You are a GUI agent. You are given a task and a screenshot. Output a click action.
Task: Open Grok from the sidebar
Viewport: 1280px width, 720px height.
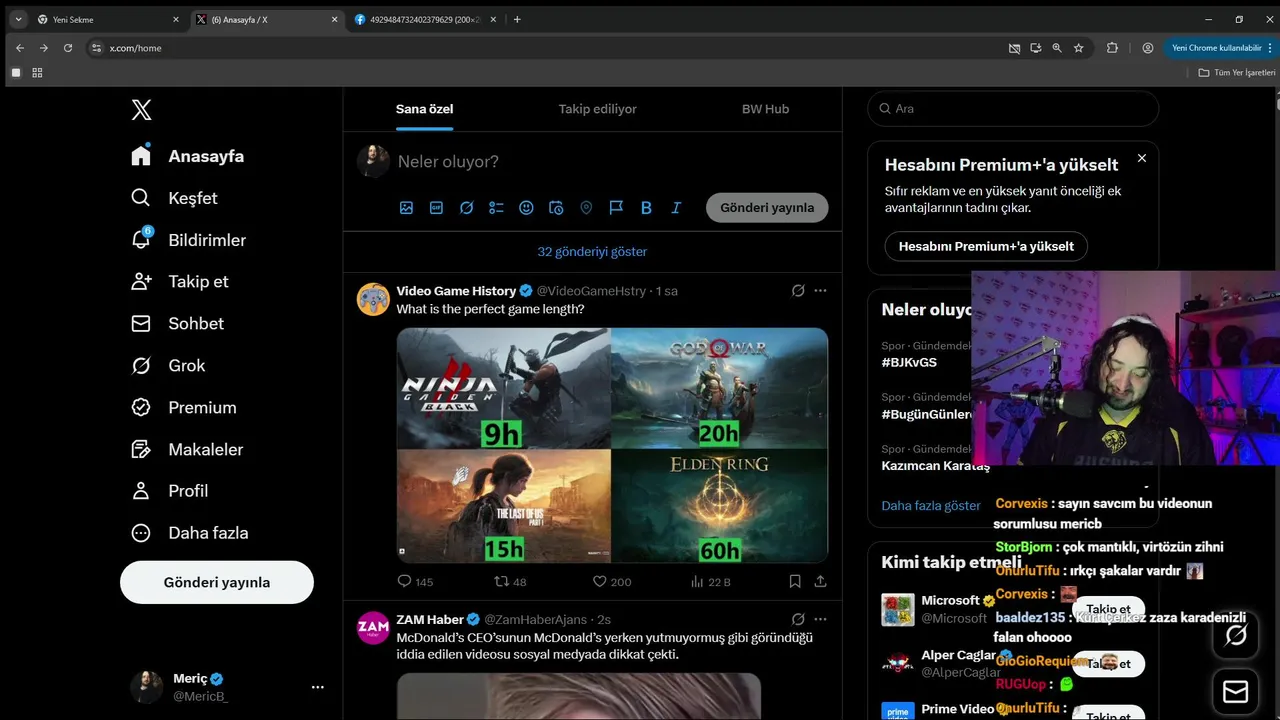[x=168, y=366]
